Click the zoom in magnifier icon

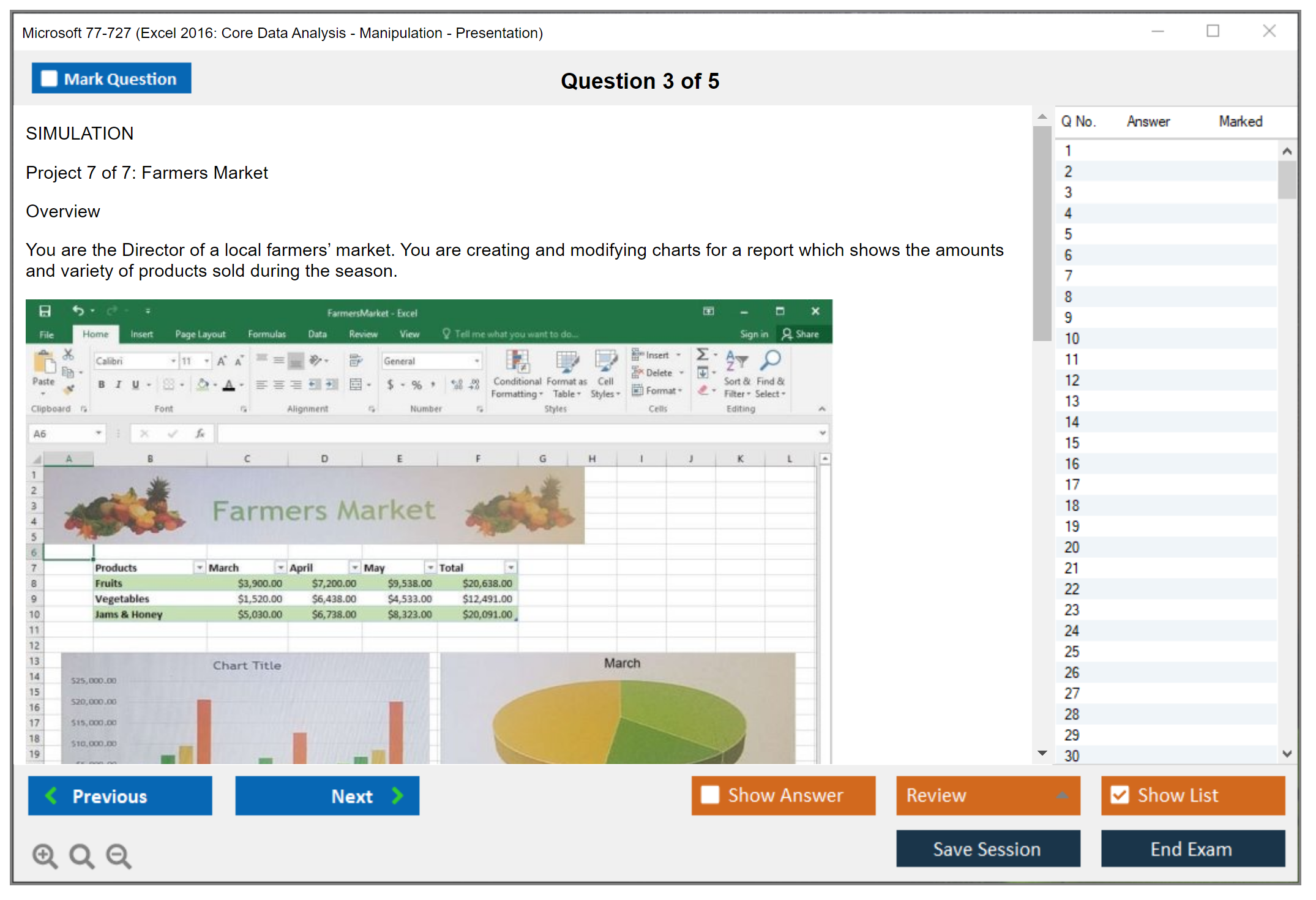(x=45, y=855)
